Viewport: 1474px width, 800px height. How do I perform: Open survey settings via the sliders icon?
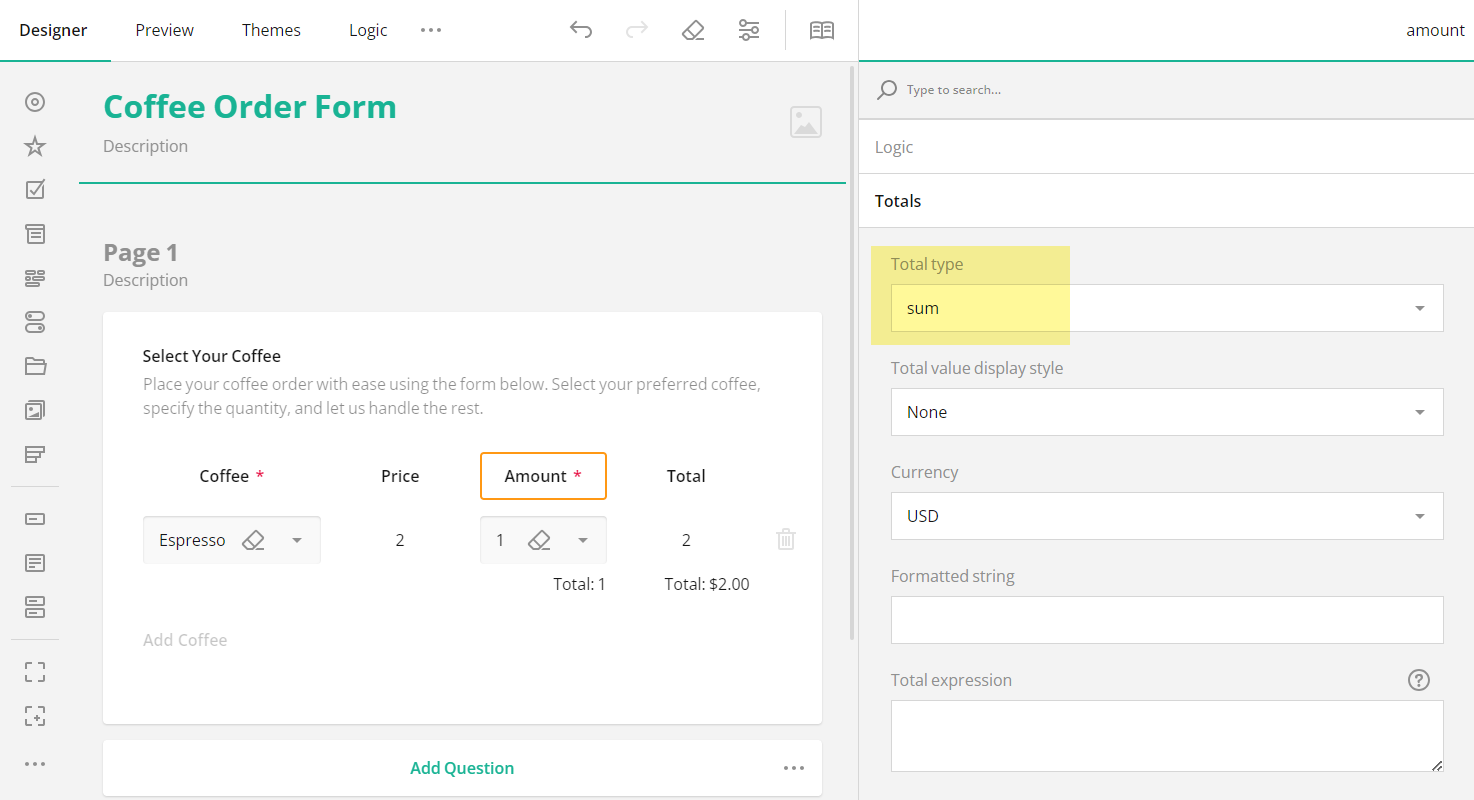[749, 30]
